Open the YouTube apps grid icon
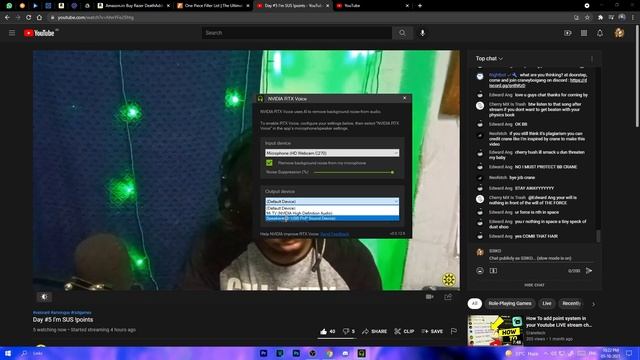This screenshot has width=640, height=360. [x=584, y=33]
